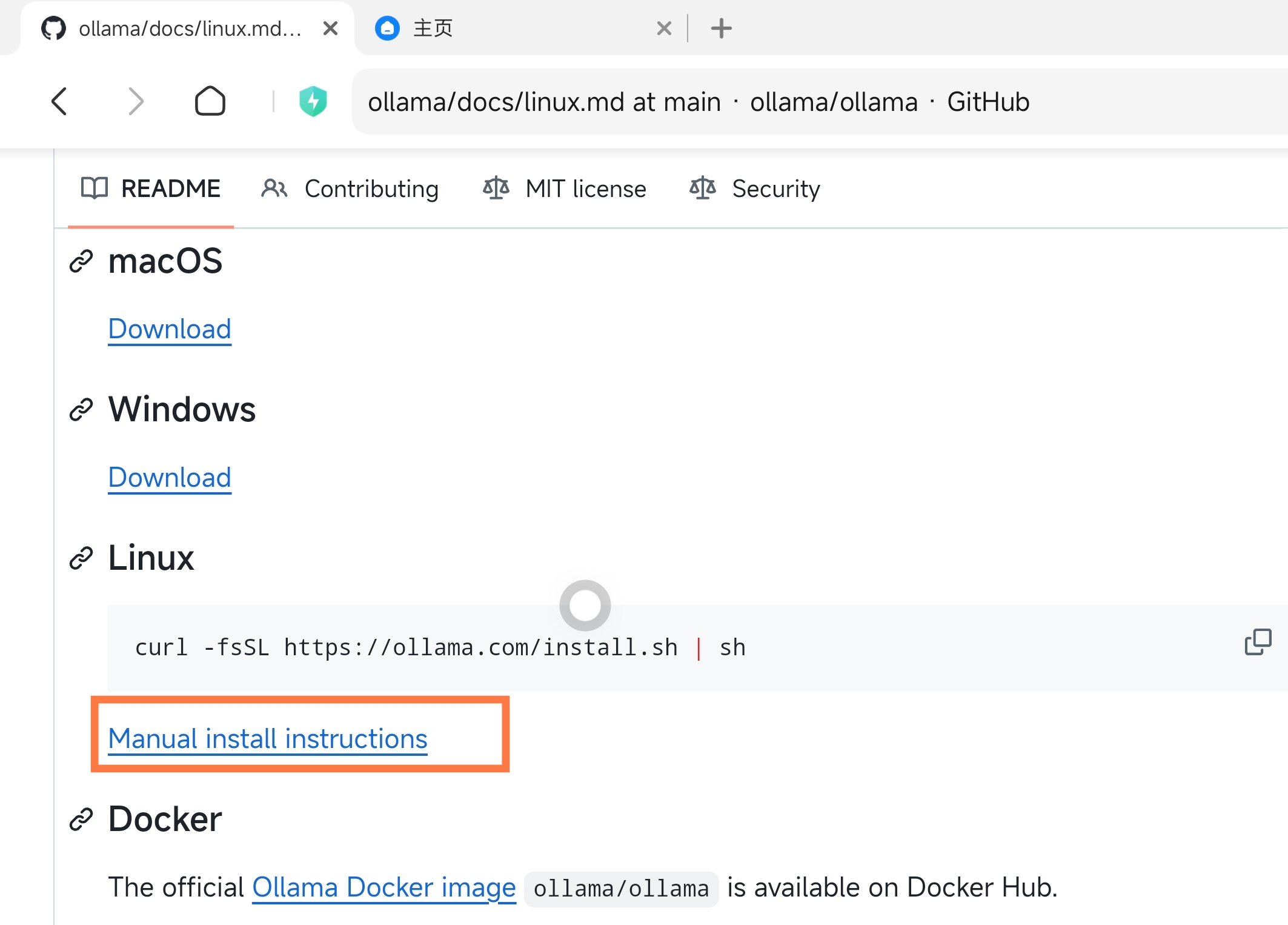The image size is (1288, 925).
Task: Click the Windows heading text
Action: [x=182, y=410]
